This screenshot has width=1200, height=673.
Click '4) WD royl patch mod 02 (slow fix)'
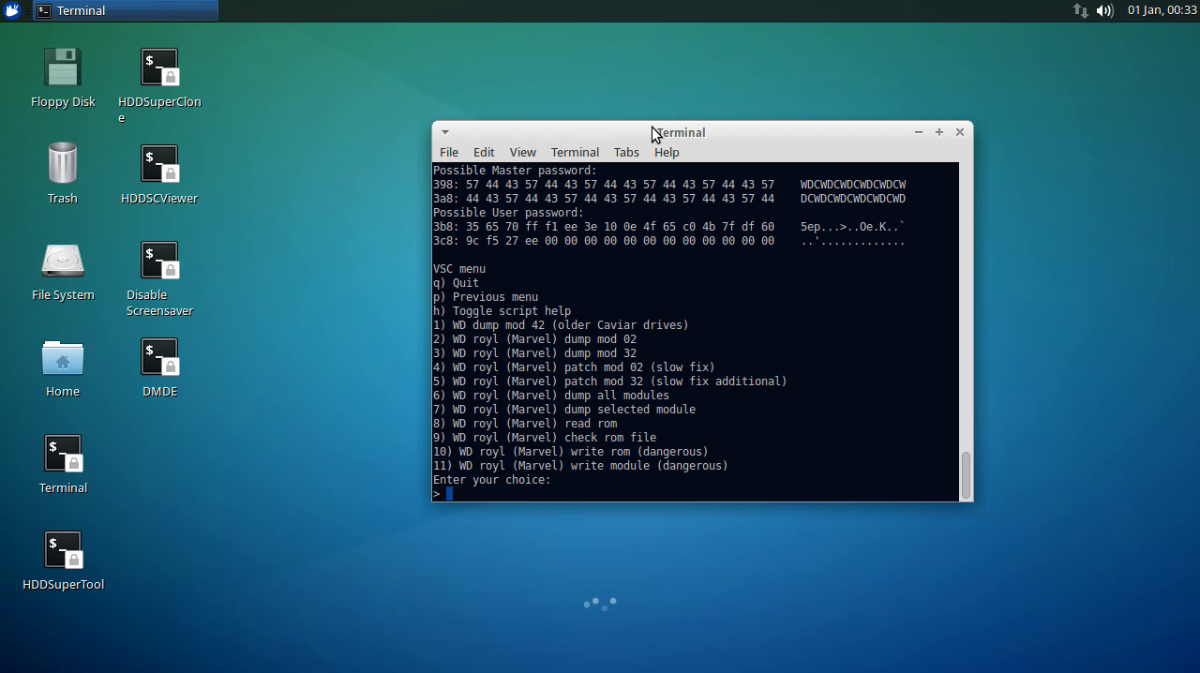tap(574, 367)
